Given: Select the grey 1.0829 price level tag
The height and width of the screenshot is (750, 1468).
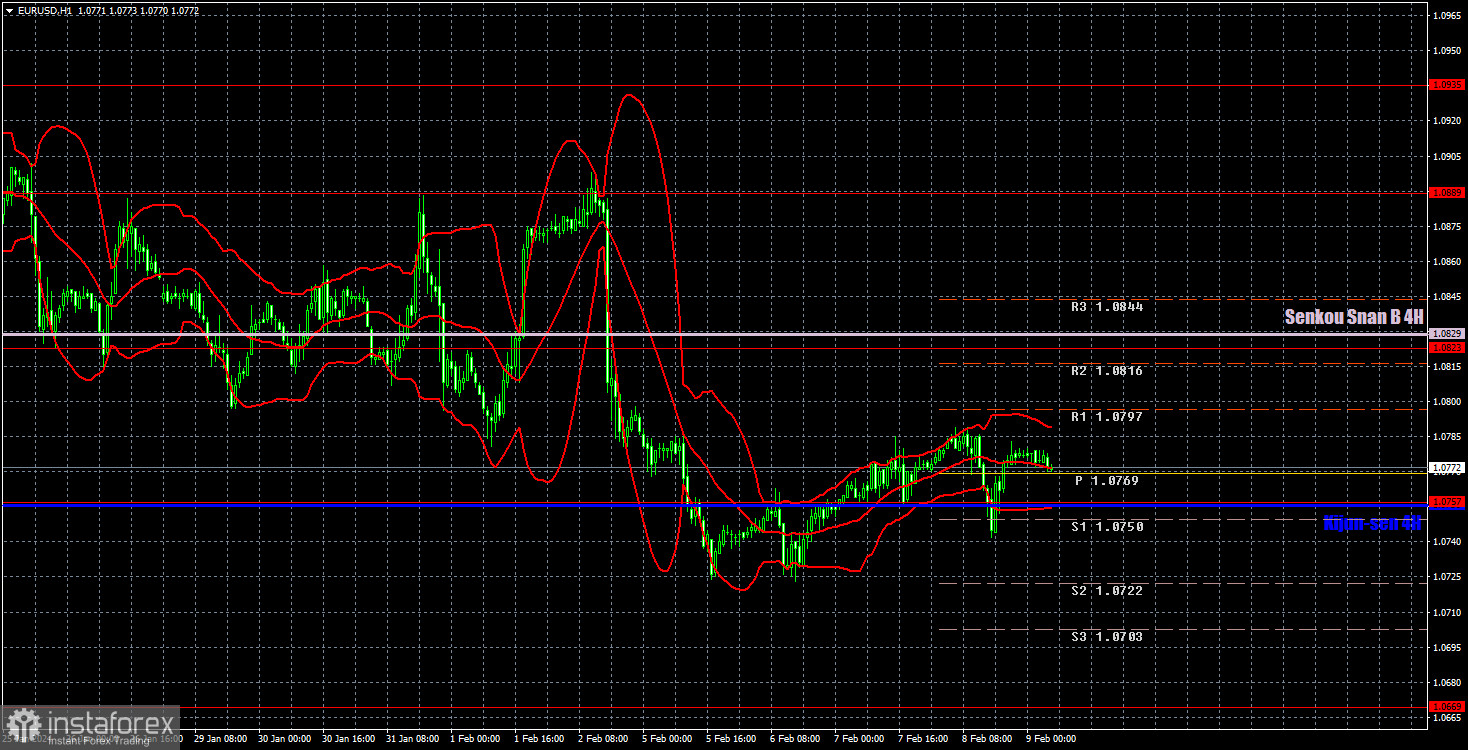Looking at the screenshot, I should 1448,333.
